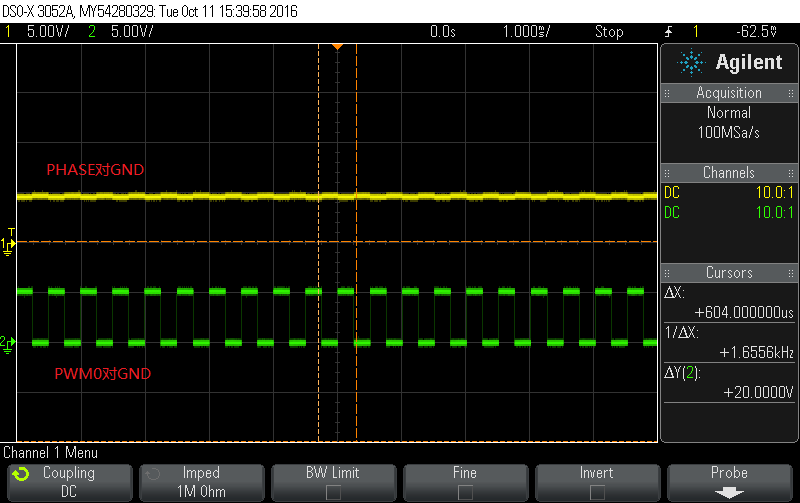Click the Stop run status indicator

tap(609, 32)
